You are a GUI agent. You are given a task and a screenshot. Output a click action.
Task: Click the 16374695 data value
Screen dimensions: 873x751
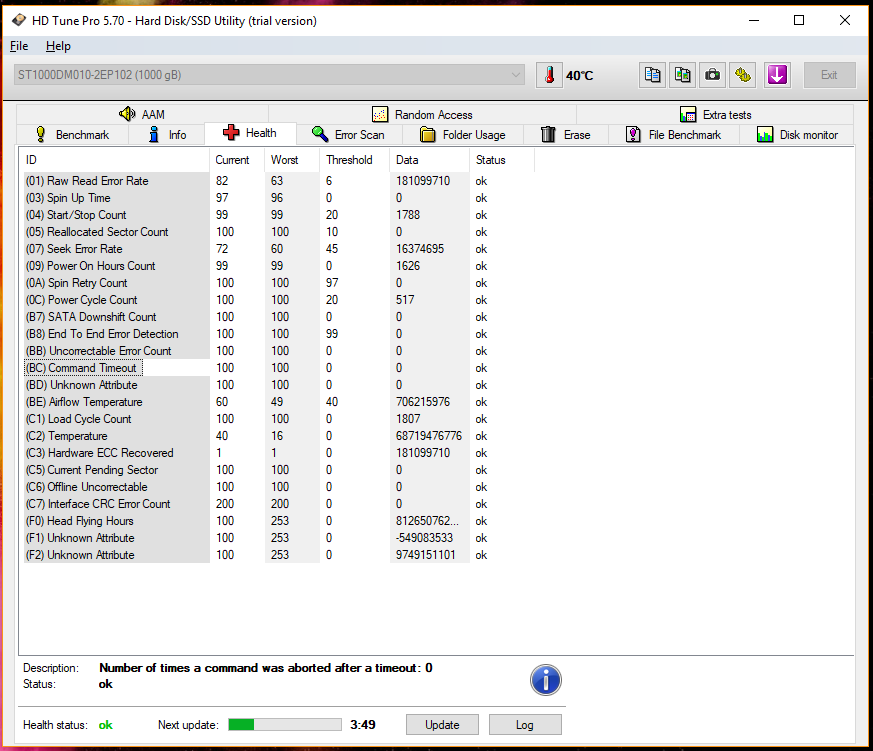420,249
